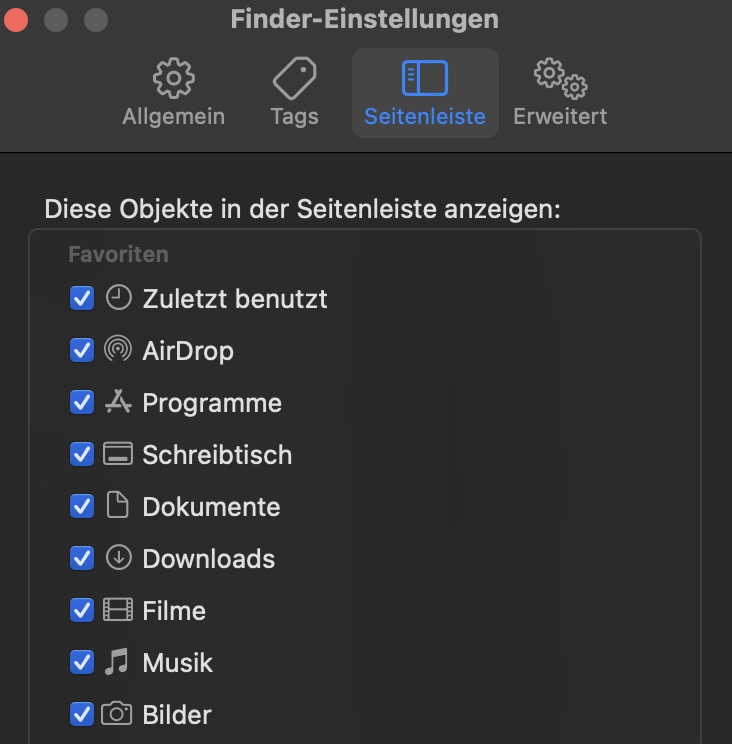Image resolution: width=732 pixels, height=744 pixels.
Task: Open the Tags settings tab
Action: pos(293,93)
